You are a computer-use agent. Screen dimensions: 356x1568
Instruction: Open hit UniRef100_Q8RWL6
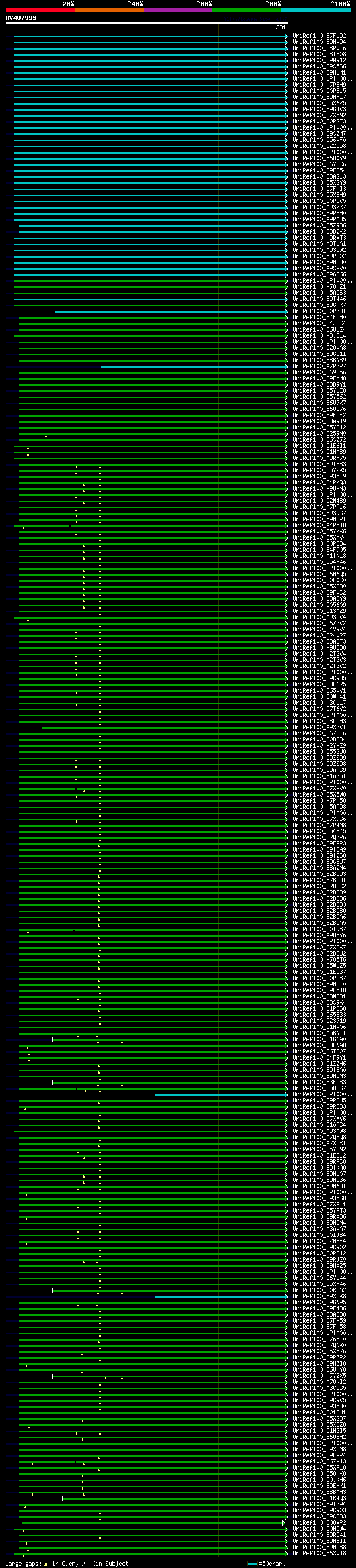click(319, 48)
